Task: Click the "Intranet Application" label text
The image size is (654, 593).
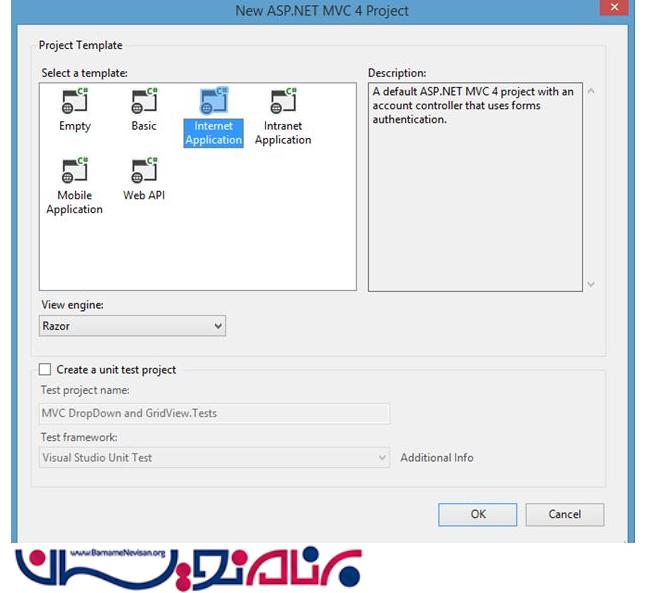Action: [x=283, y=133]
